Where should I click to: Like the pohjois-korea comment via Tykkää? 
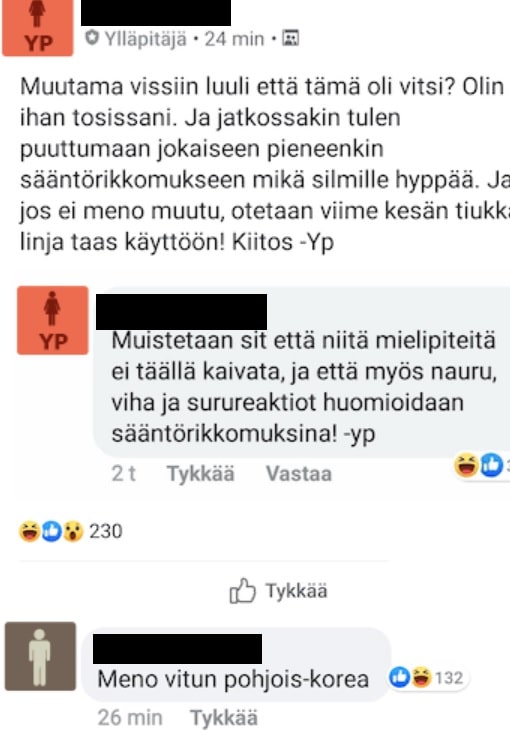(x=224, y=717)
